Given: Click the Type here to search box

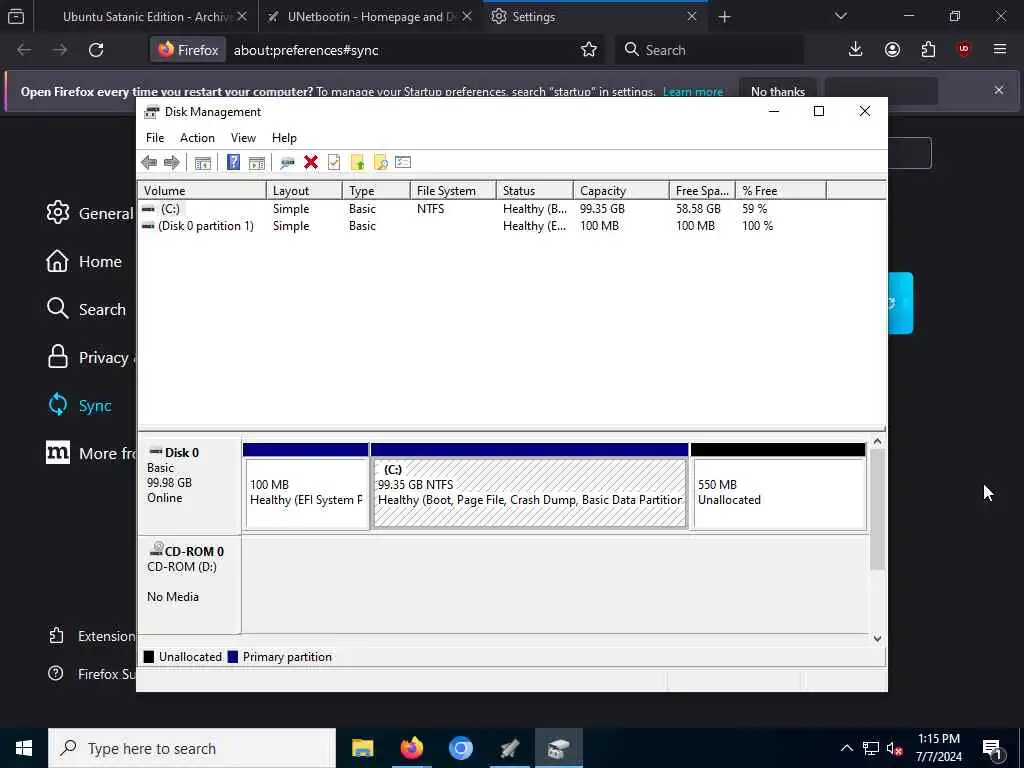Looking at the screenshot, I should pos(192,748).
